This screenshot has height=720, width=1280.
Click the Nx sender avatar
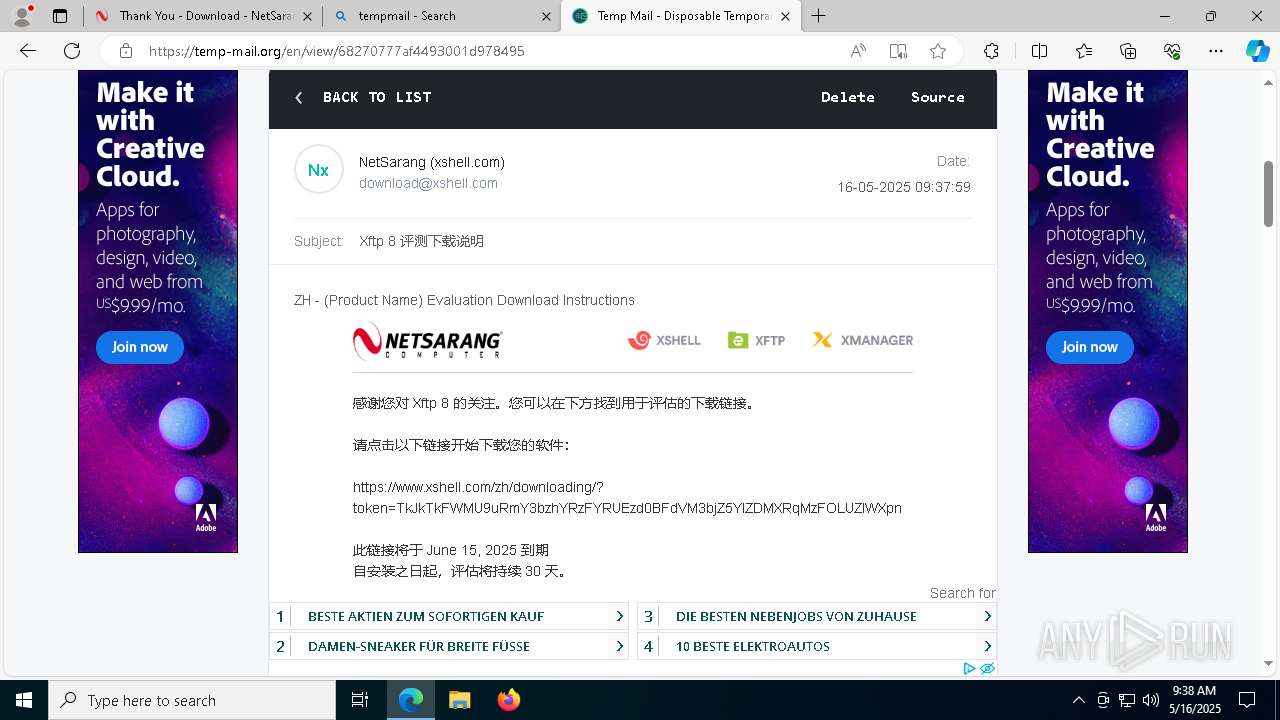click(x=319, y=170)
